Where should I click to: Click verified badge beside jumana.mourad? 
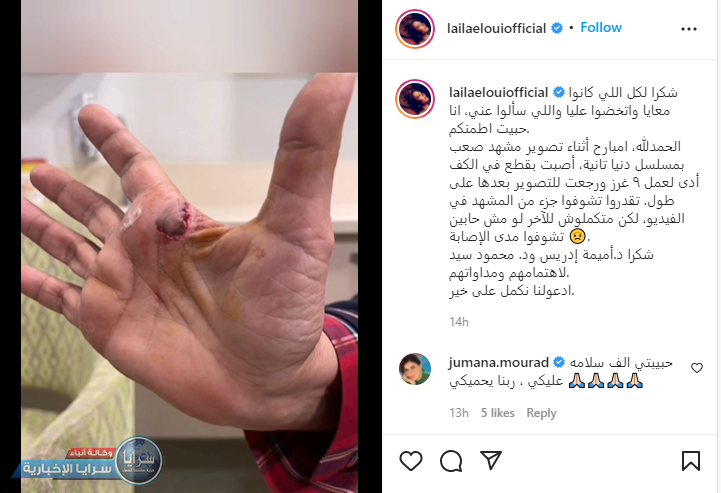tap(559, 362)
